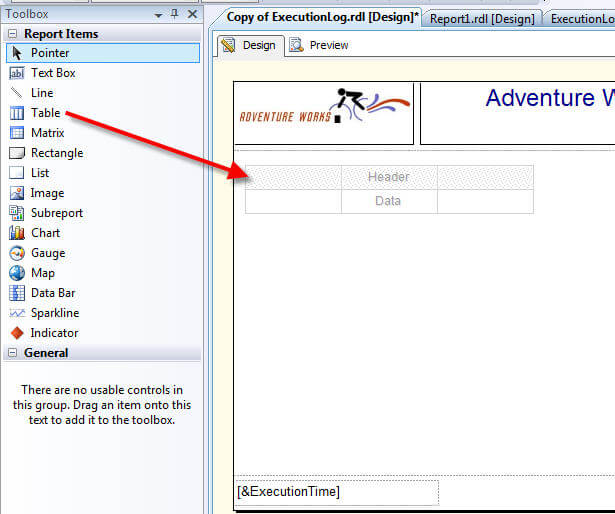615x514 pixels.
Task: Click the Data Bar label in toolbox
Action: point(53,293)
